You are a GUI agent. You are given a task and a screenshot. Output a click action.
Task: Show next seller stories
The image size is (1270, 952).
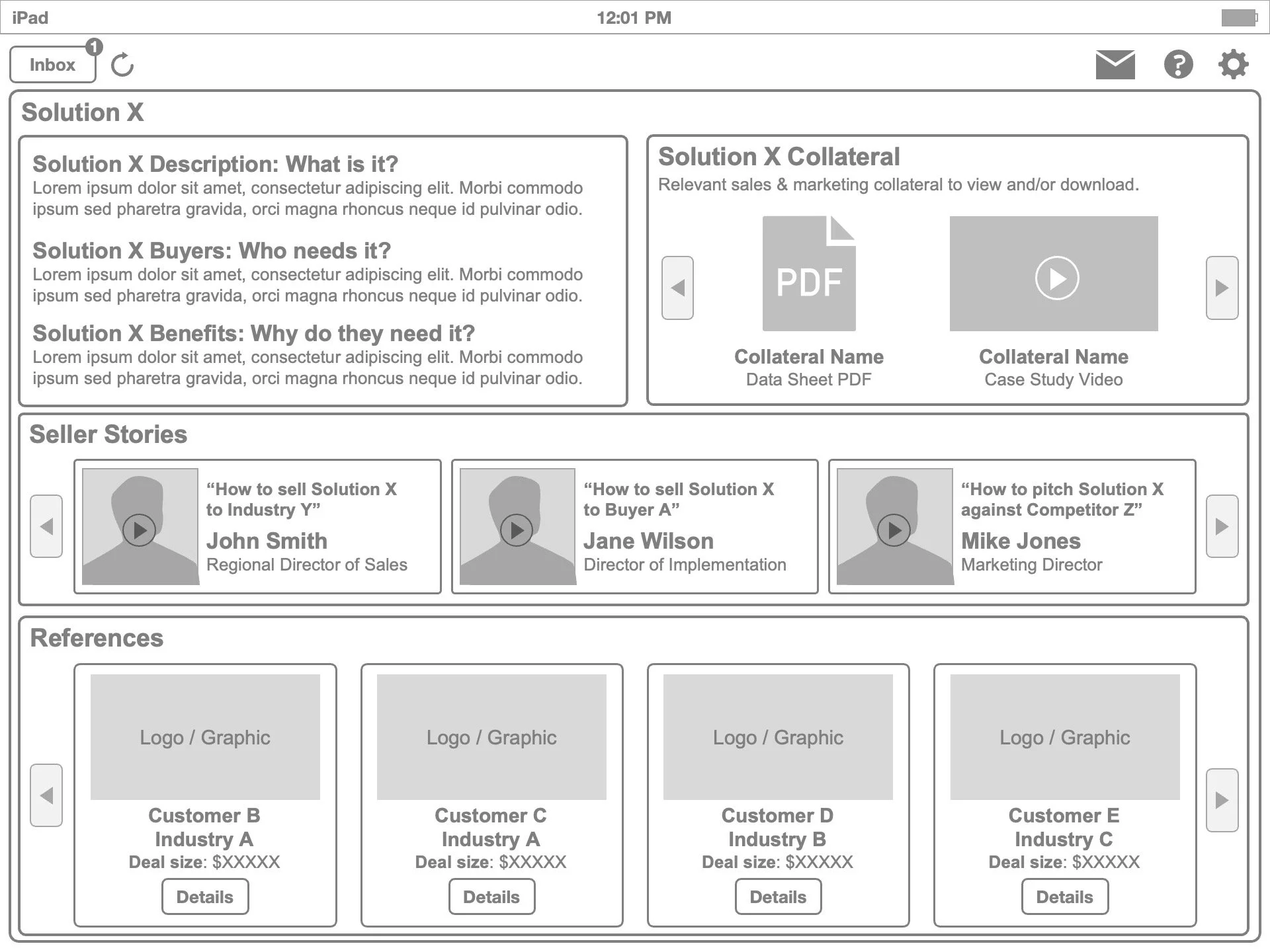coord(1222,527)
